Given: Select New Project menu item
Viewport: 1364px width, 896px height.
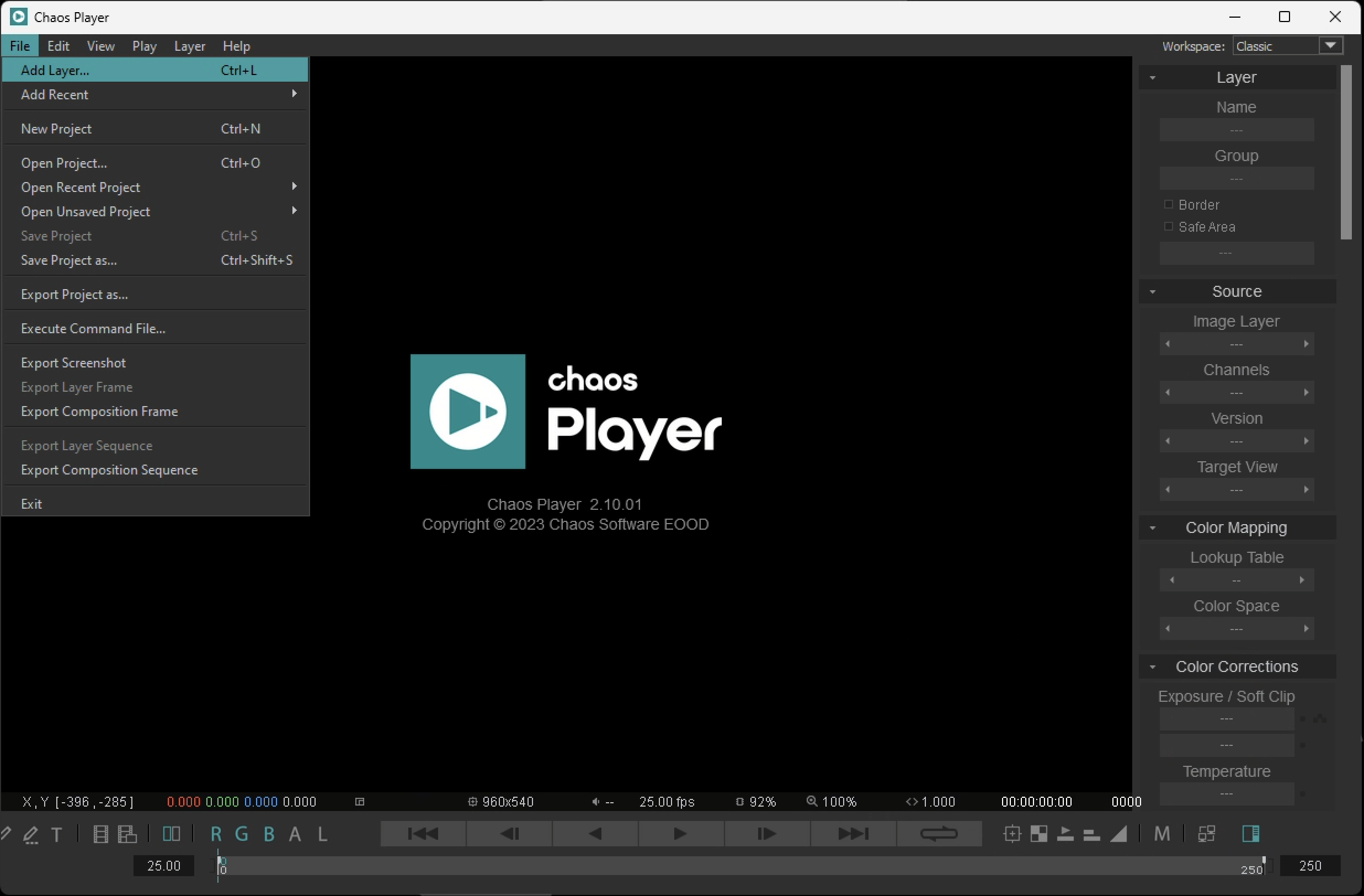Looking at the screenshot, I should [155, 129].
